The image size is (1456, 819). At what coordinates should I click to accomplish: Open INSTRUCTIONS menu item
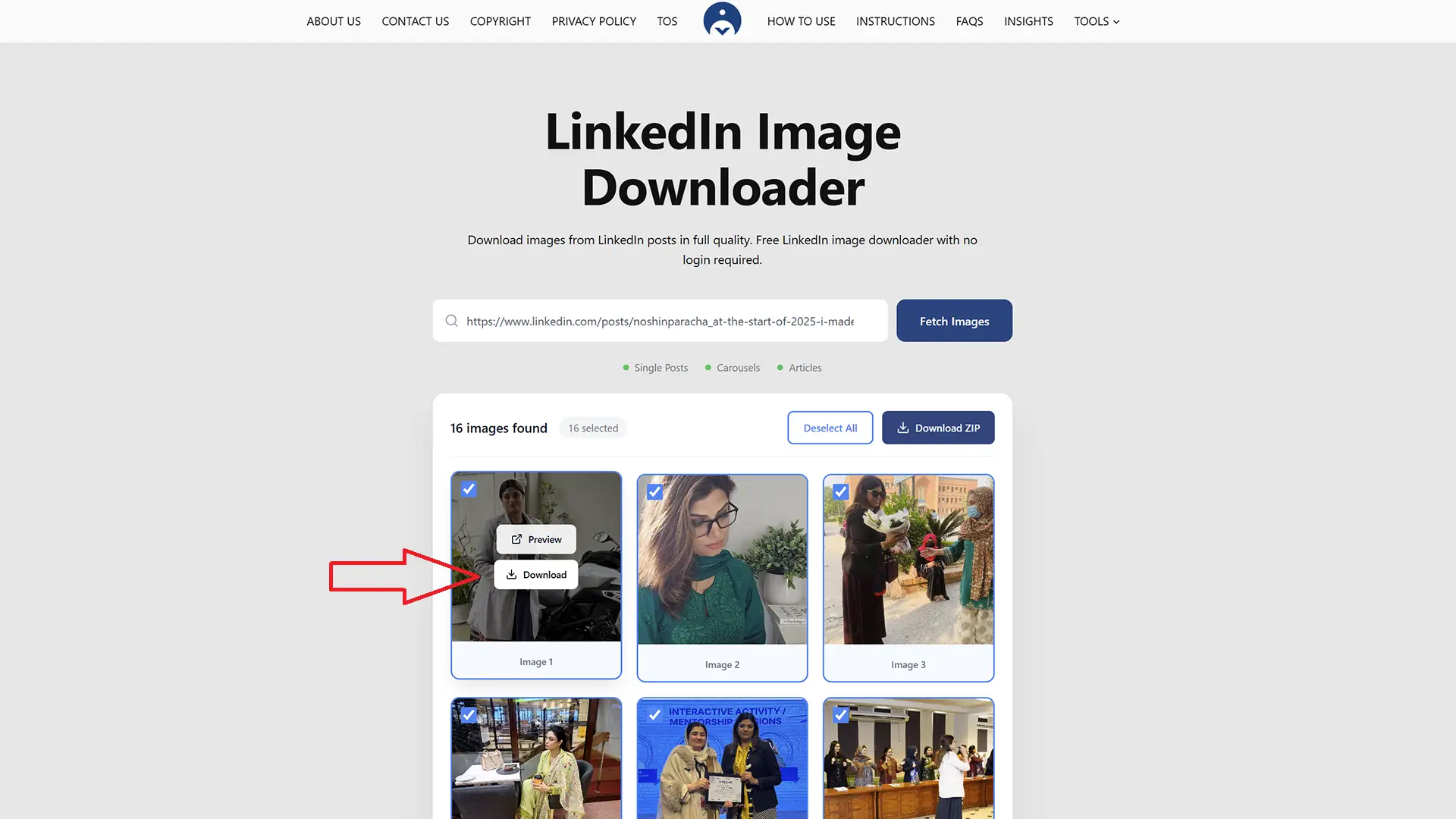(896, 21)
